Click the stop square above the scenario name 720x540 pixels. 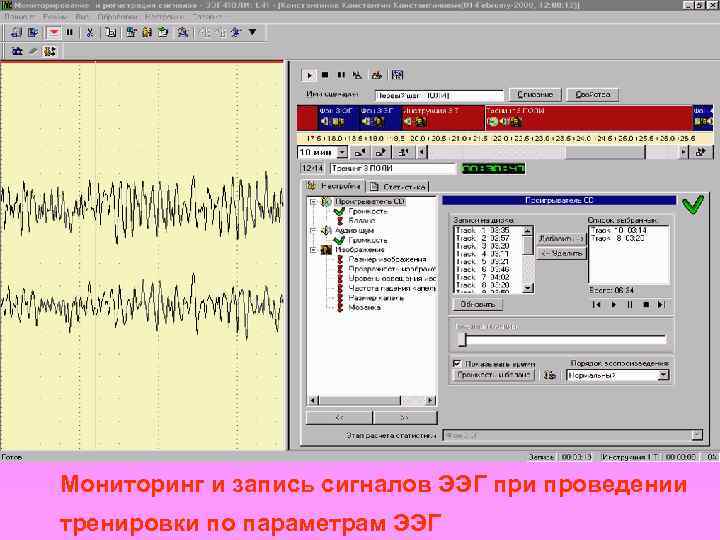point(325,75)
